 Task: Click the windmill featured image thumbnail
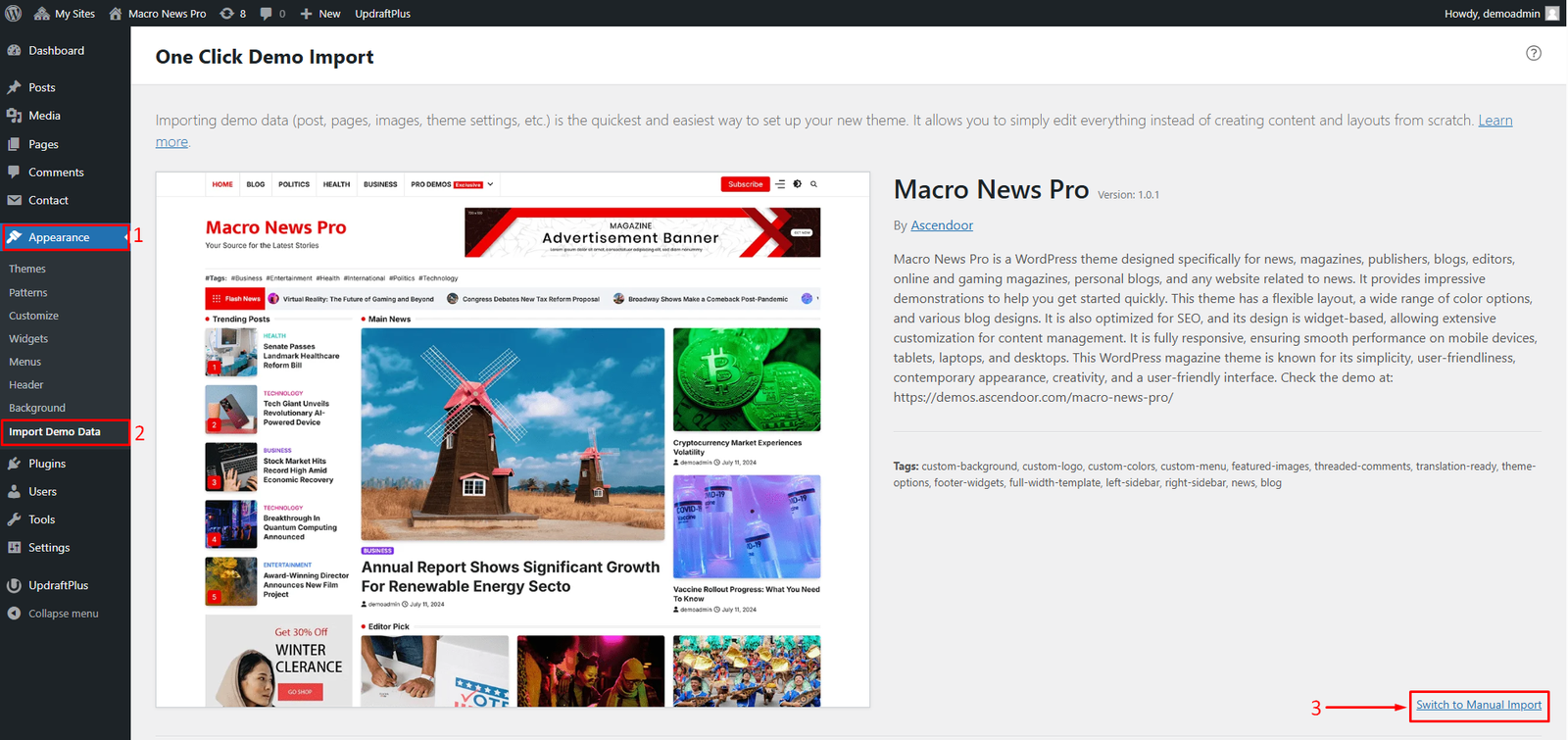pyautogui.click(x=513, y=433)
